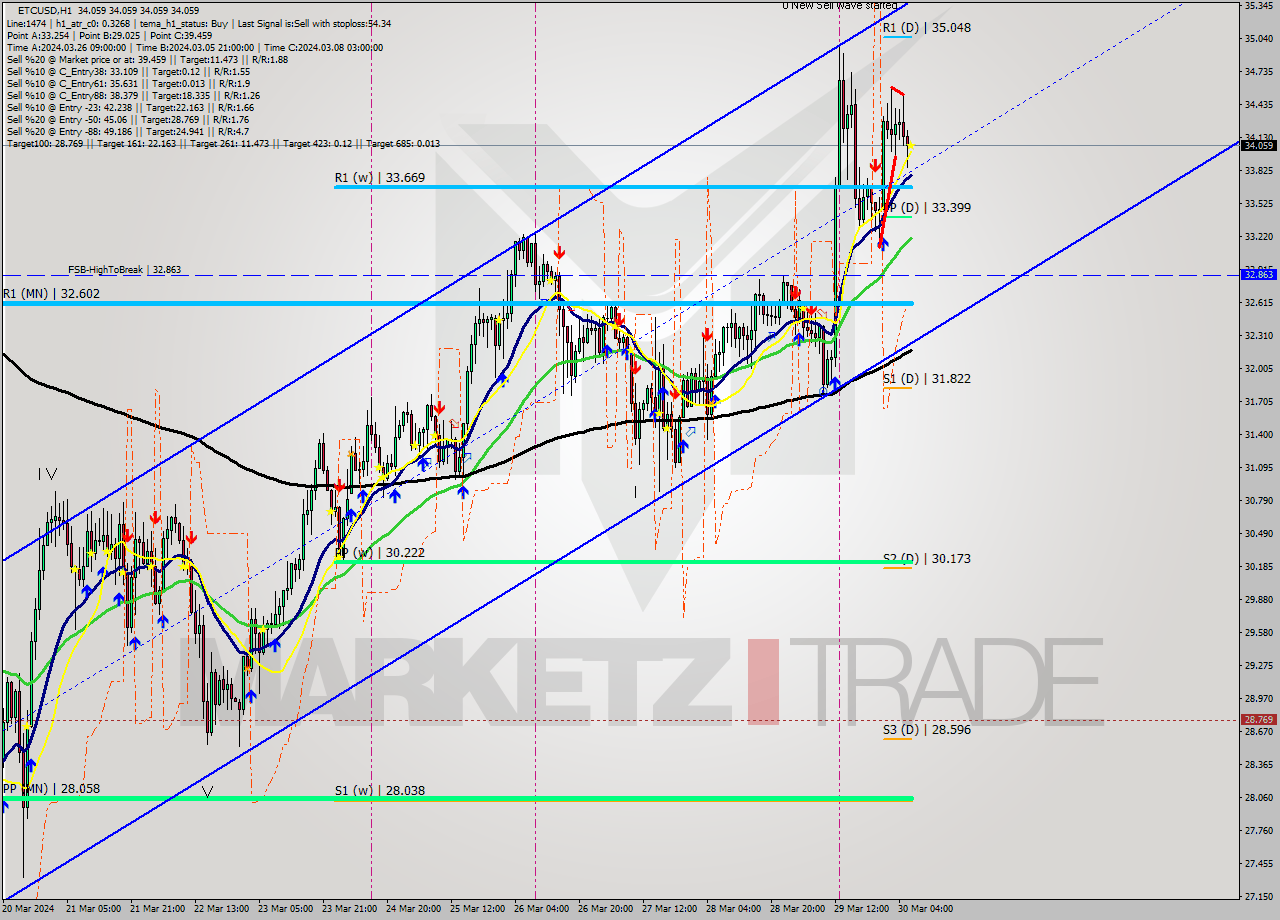This screenshot has height=920, width=1280.
Task: Click the 'R1 (MN) | 32.602' monthly label
Action: coord(51,294)
